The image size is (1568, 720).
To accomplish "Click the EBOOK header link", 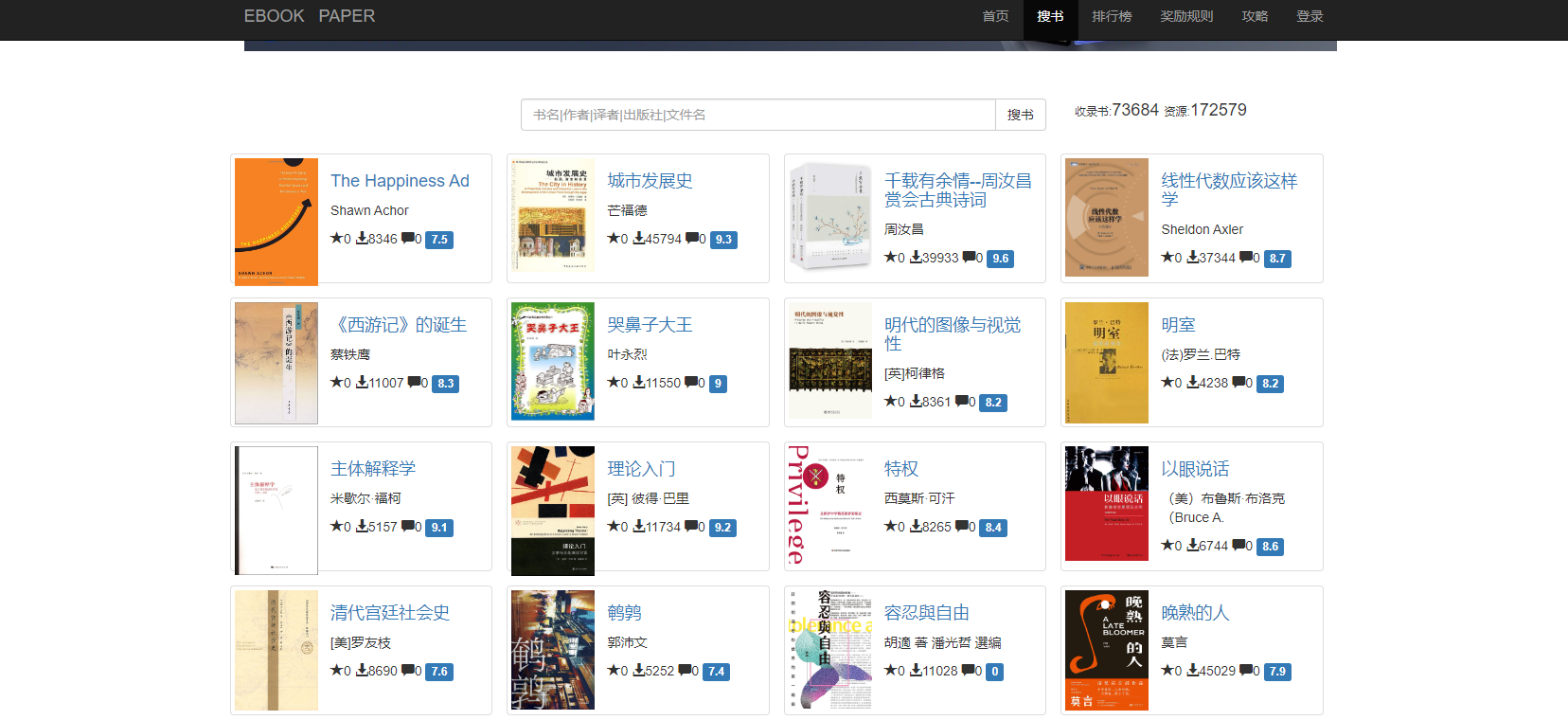I will coord(275,16).
